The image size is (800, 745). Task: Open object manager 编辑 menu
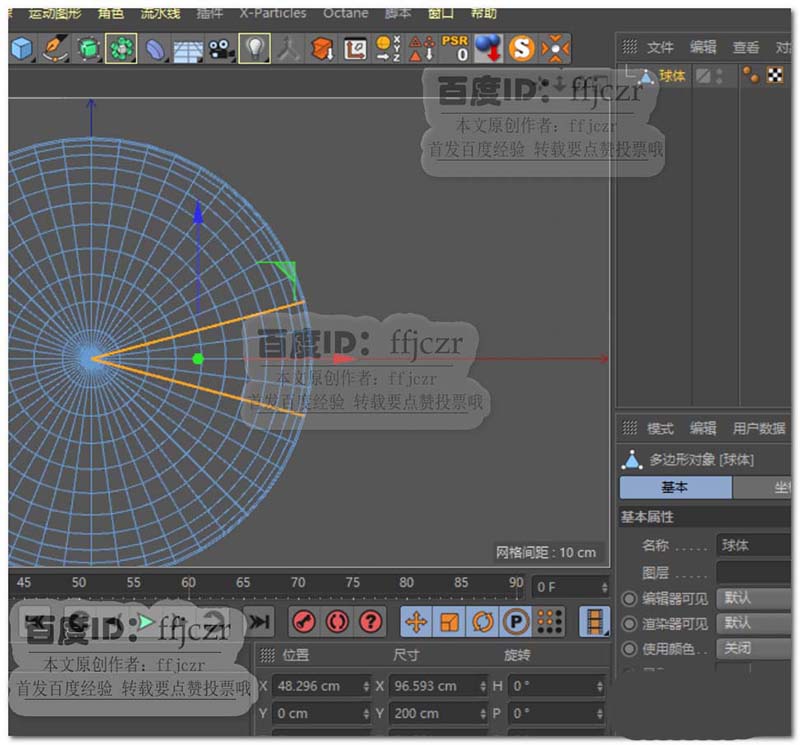pyautogui.click(x=703, y=48)
